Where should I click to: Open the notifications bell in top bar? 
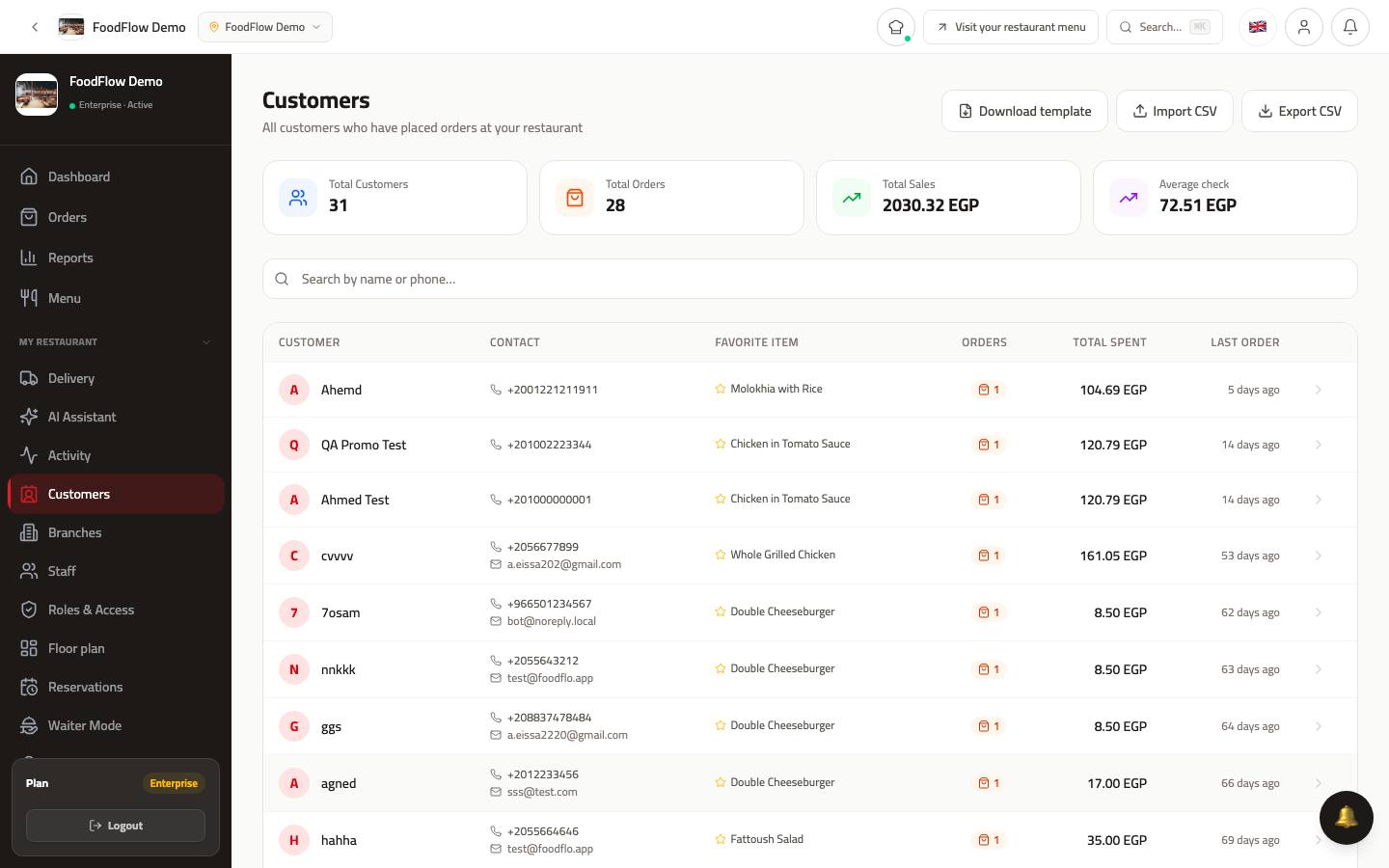tap(1350, 27)
